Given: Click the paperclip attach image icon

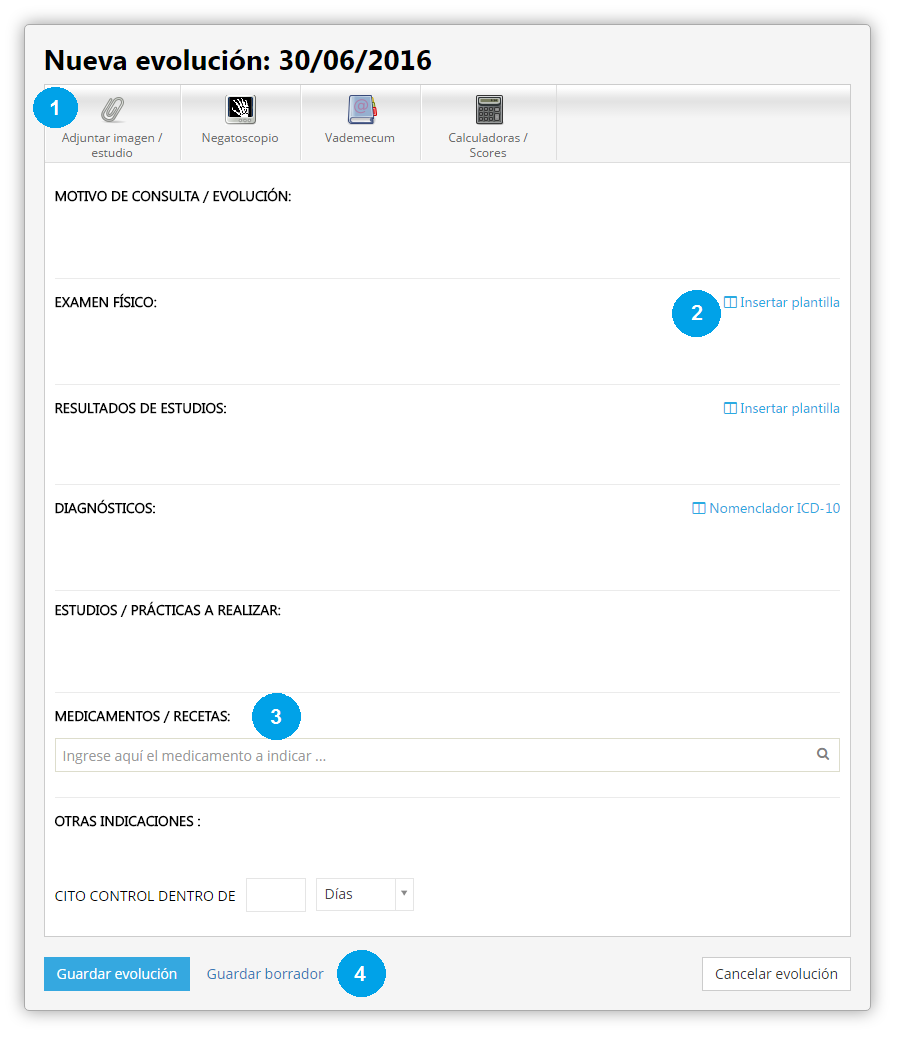Looking at the screenshot, I should [x=113, y=109].
